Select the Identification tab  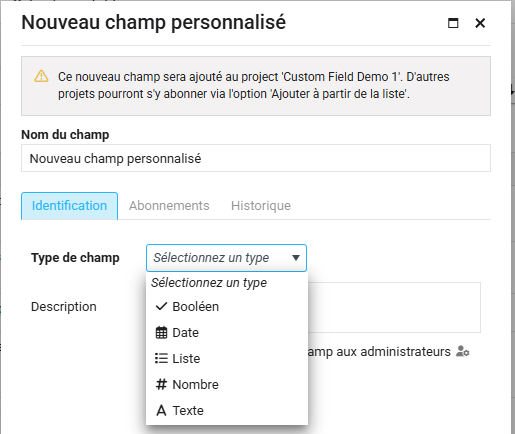pos(69,206)
